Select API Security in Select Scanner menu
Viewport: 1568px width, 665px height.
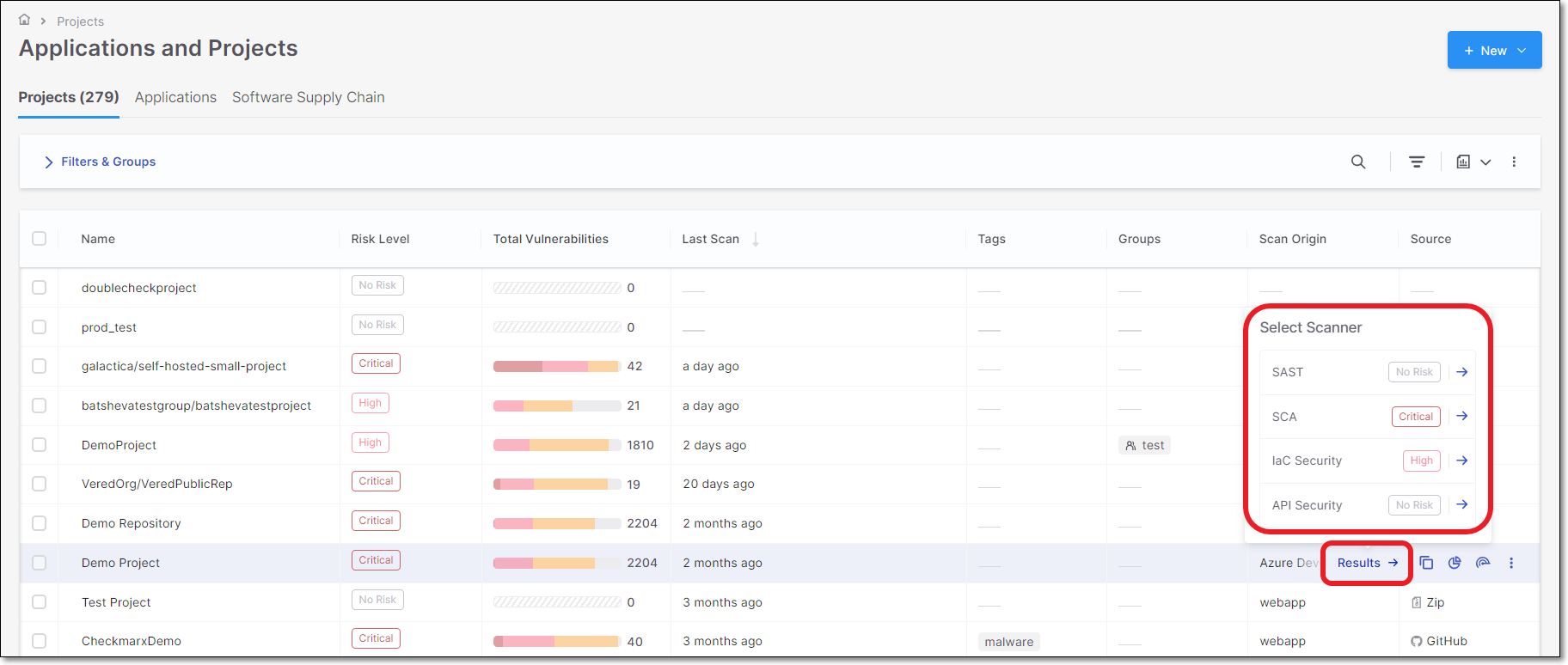1368,505
